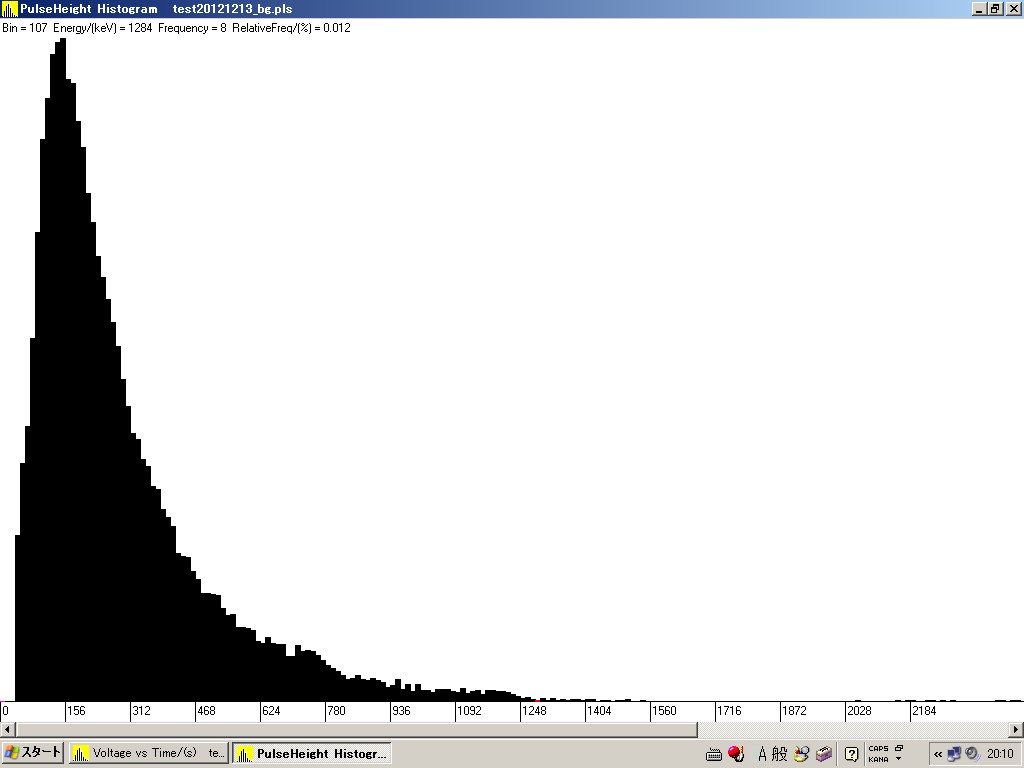Click the x-axis label 2028

click(x=859, y=711)
